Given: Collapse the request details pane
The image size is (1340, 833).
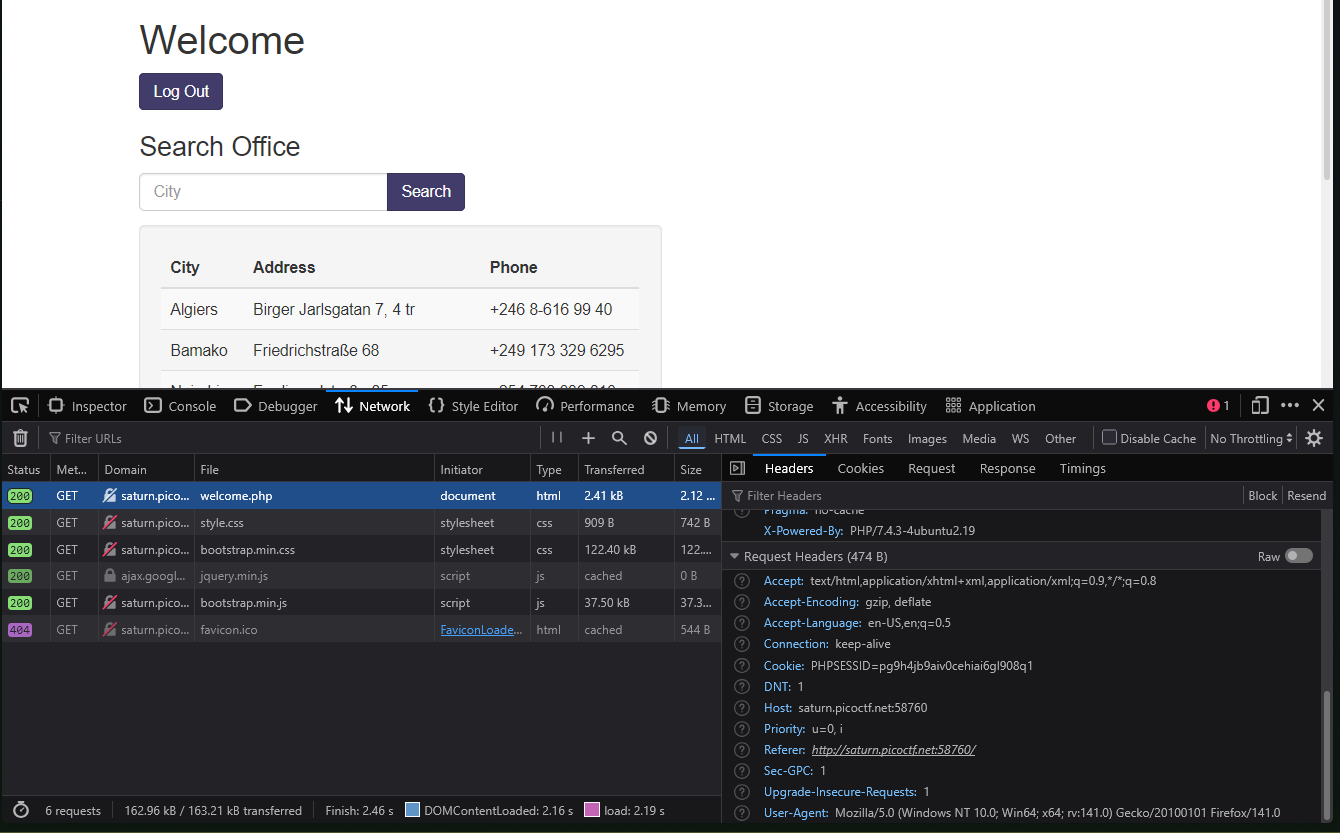Looking at the screenshot, I should click(737, 468).
